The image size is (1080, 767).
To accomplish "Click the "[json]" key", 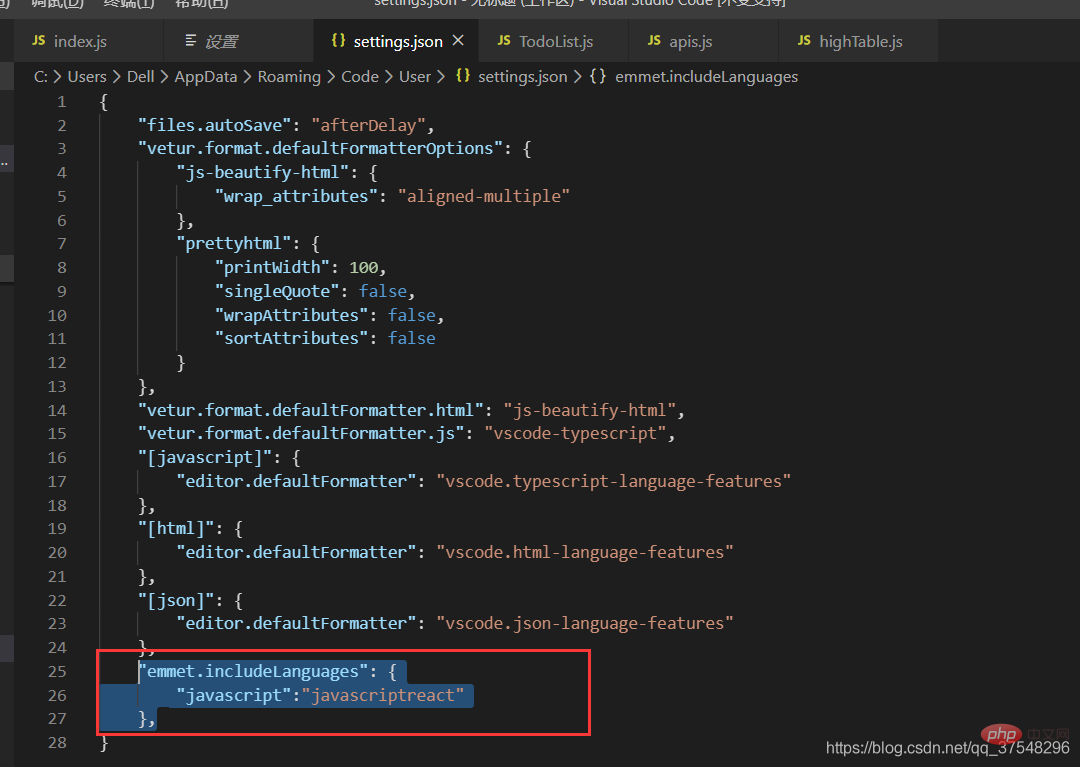I will (x=176, y=600).
